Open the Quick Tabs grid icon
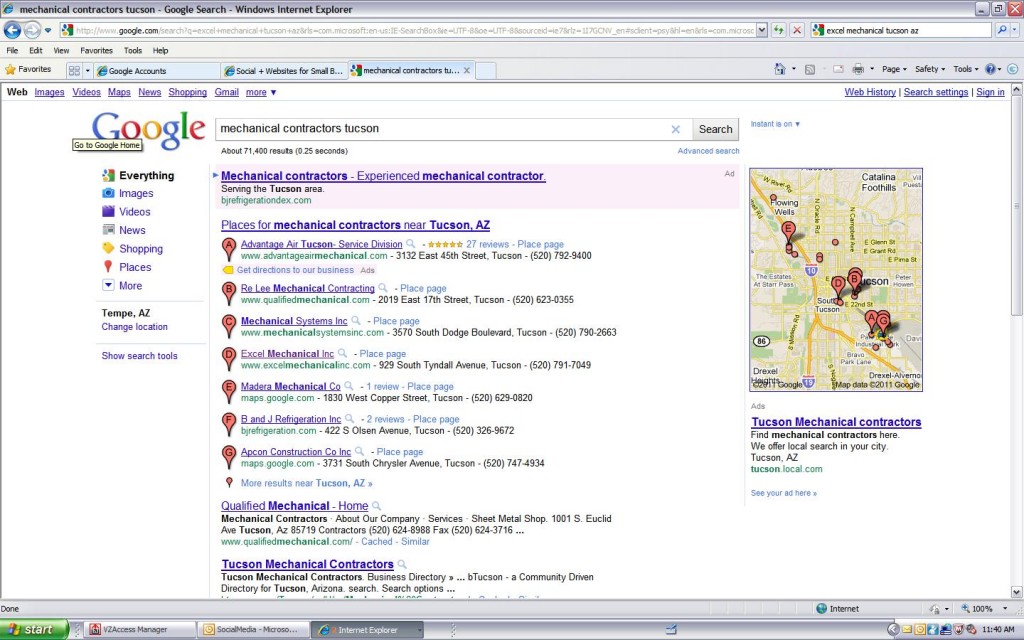The width and height of the screenshot is (1024, 640). (x=74, y=71)
